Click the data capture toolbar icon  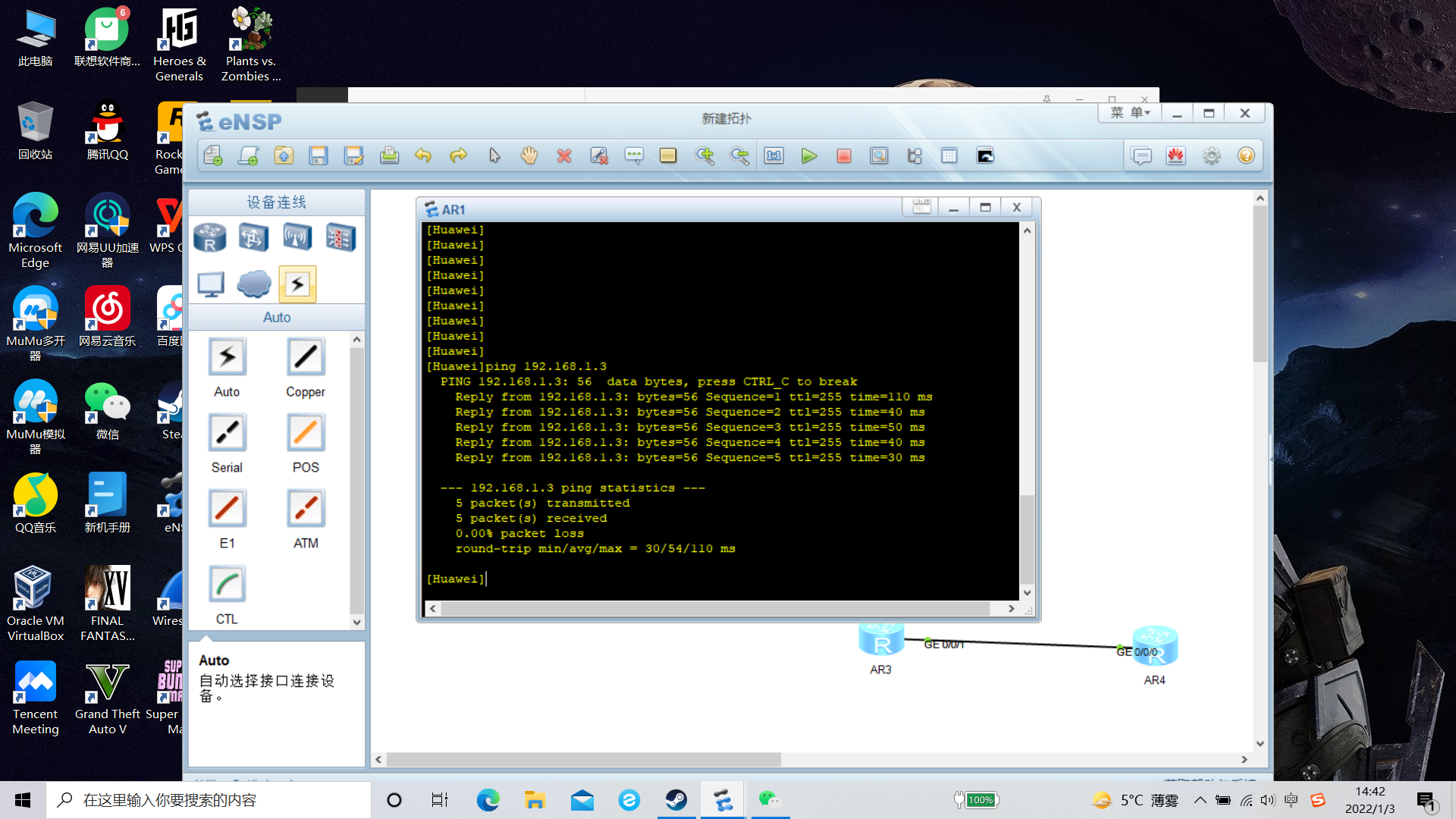point(879,156)
